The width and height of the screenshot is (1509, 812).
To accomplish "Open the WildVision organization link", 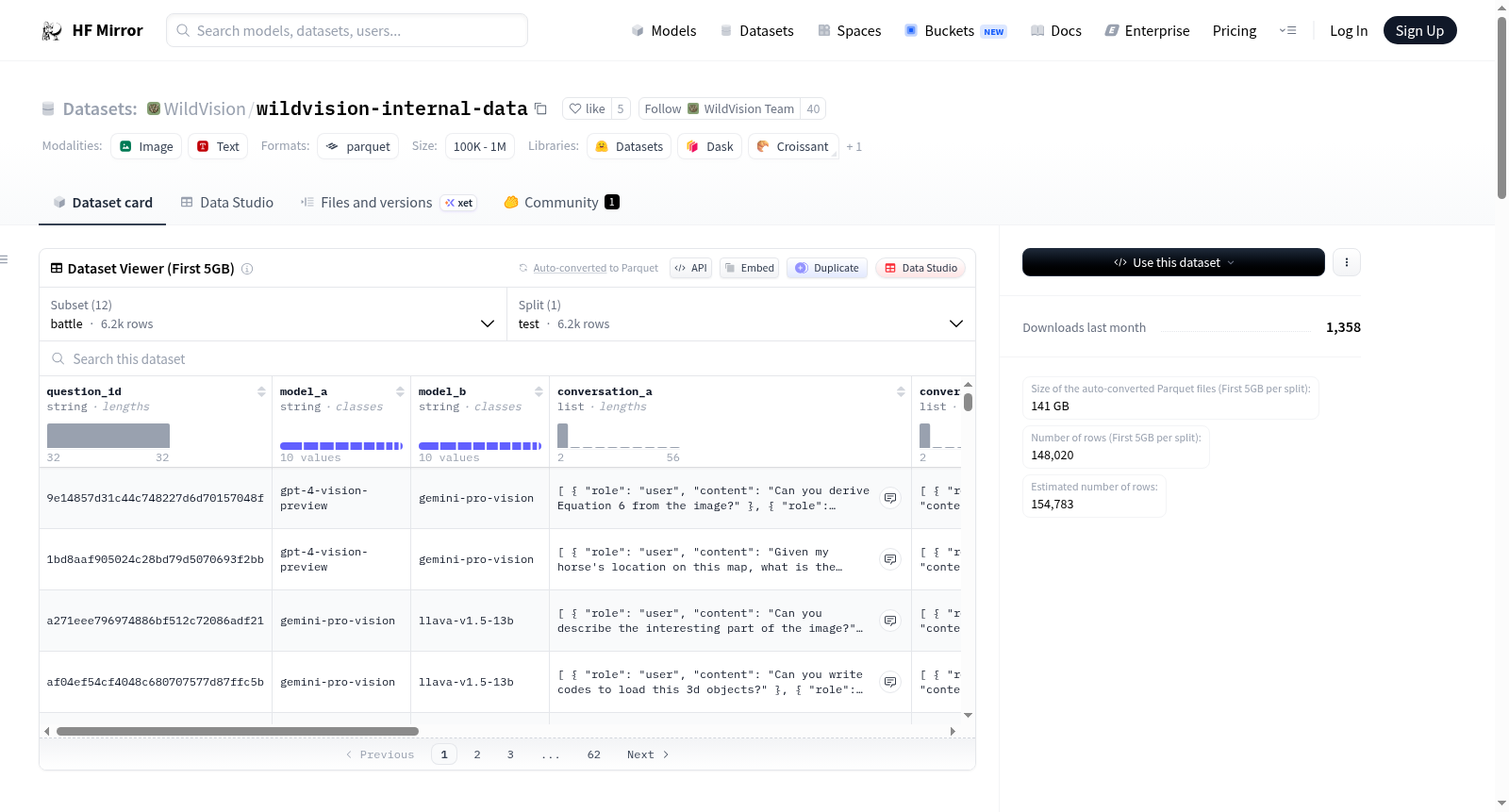I will point(205,108).
